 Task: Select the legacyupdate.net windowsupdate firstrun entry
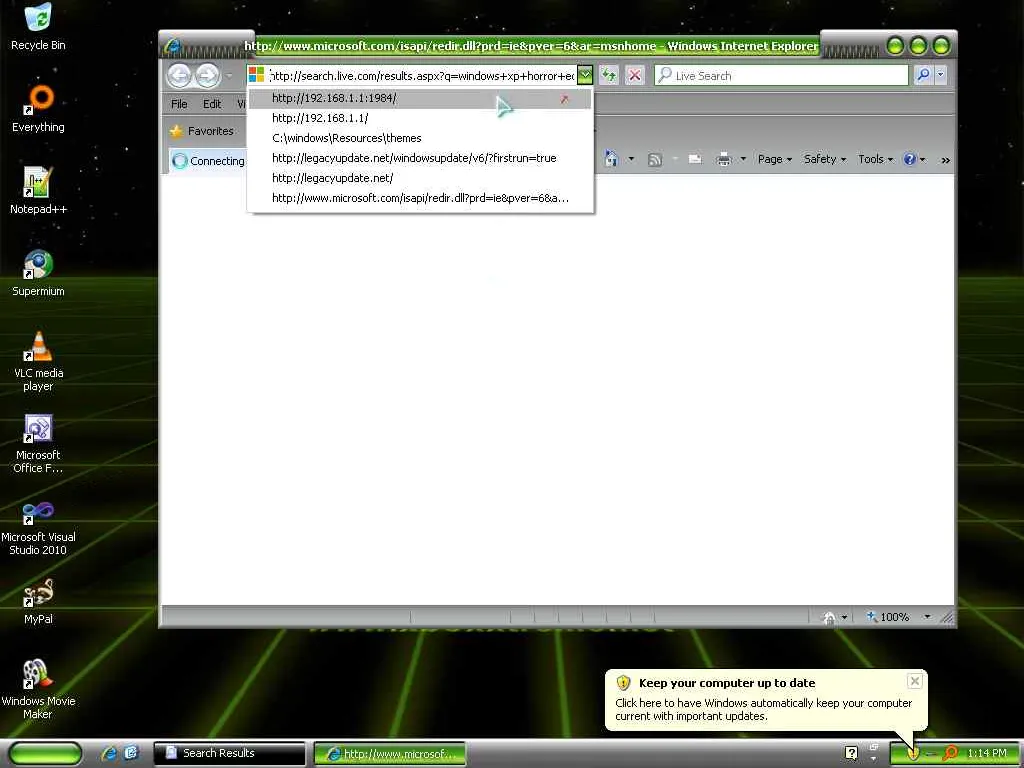click(419, 158)
